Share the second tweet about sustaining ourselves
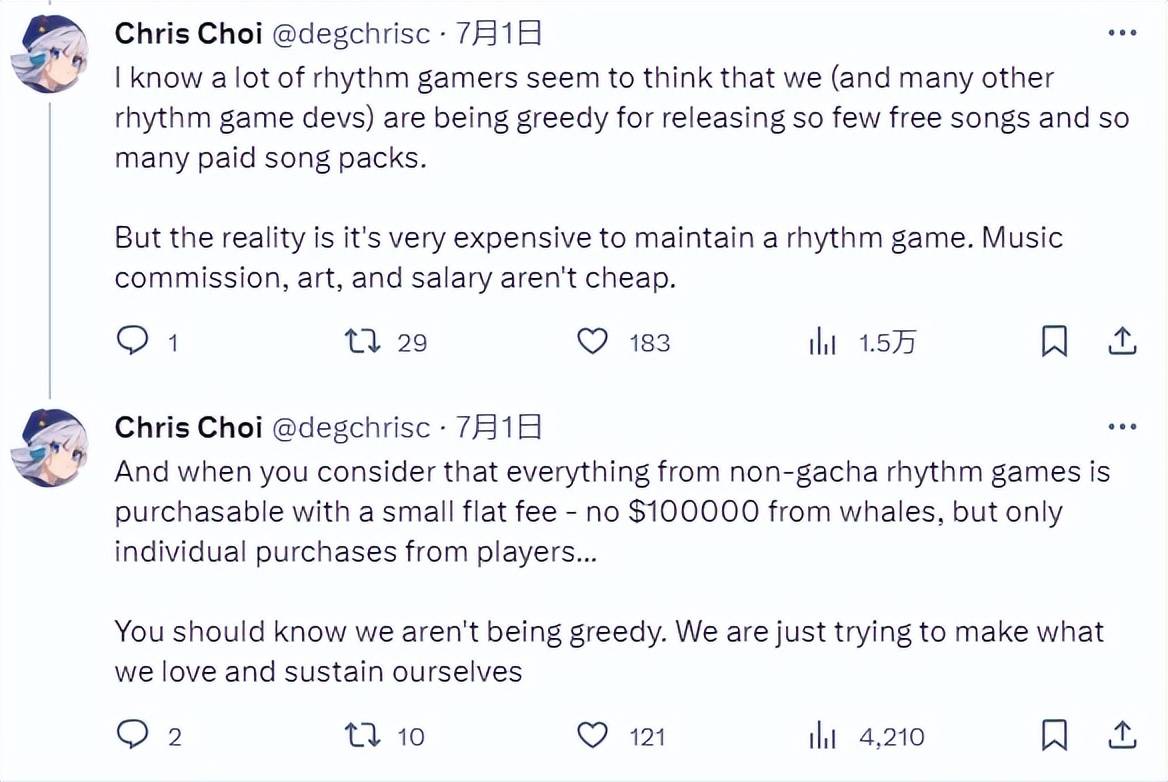Screen dimensions: 1168x782 coord(1122,737)
